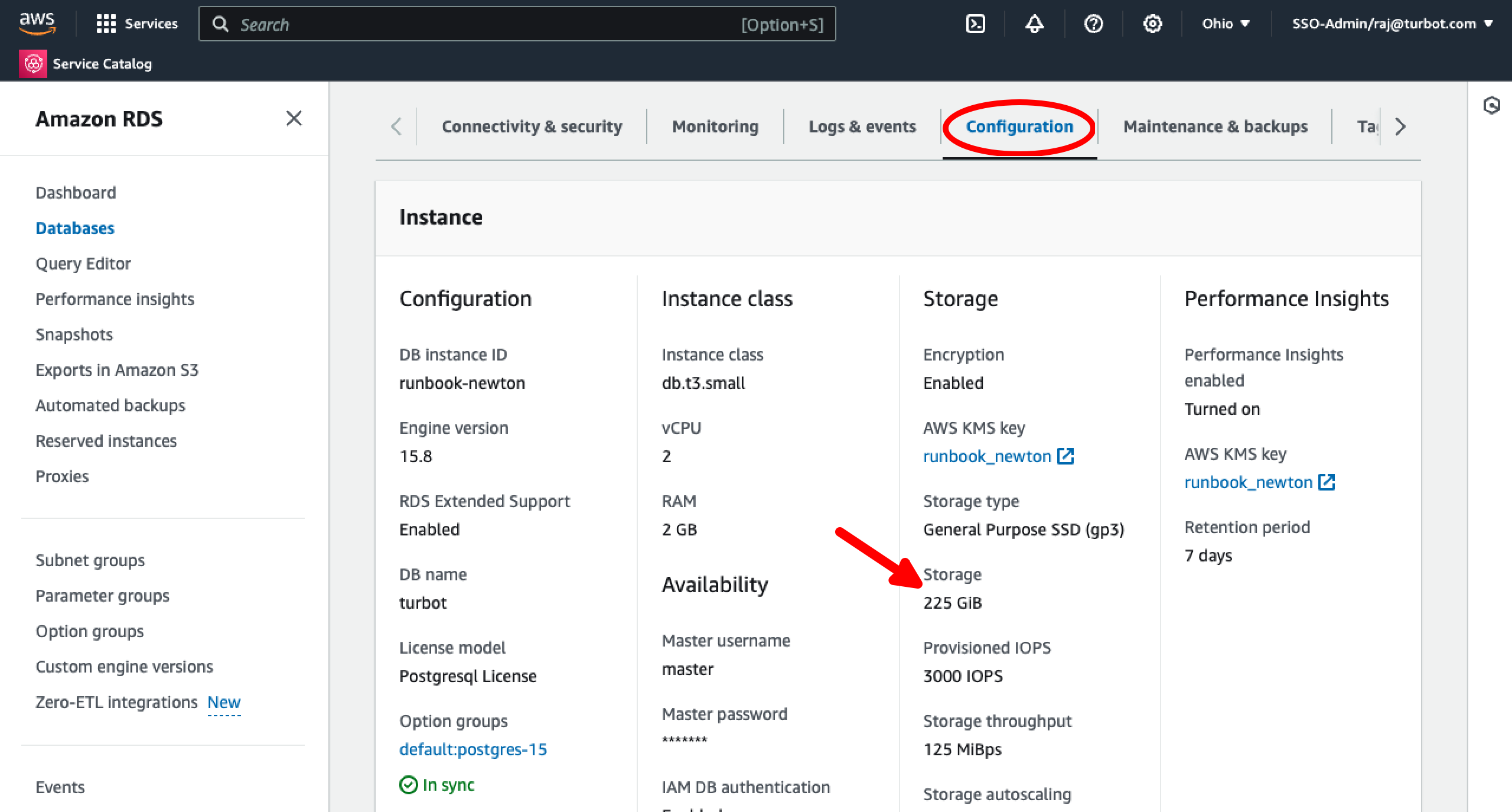Image resolution: width=1512 pixels, height=812 pixels.
Task: Click the search magnifier icon
Action: (221, 24)
